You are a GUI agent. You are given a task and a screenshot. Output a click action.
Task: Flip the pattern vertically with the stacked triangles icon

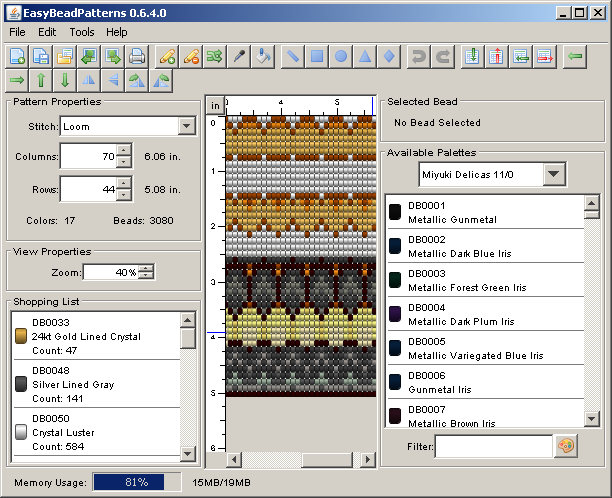[113, 80]
